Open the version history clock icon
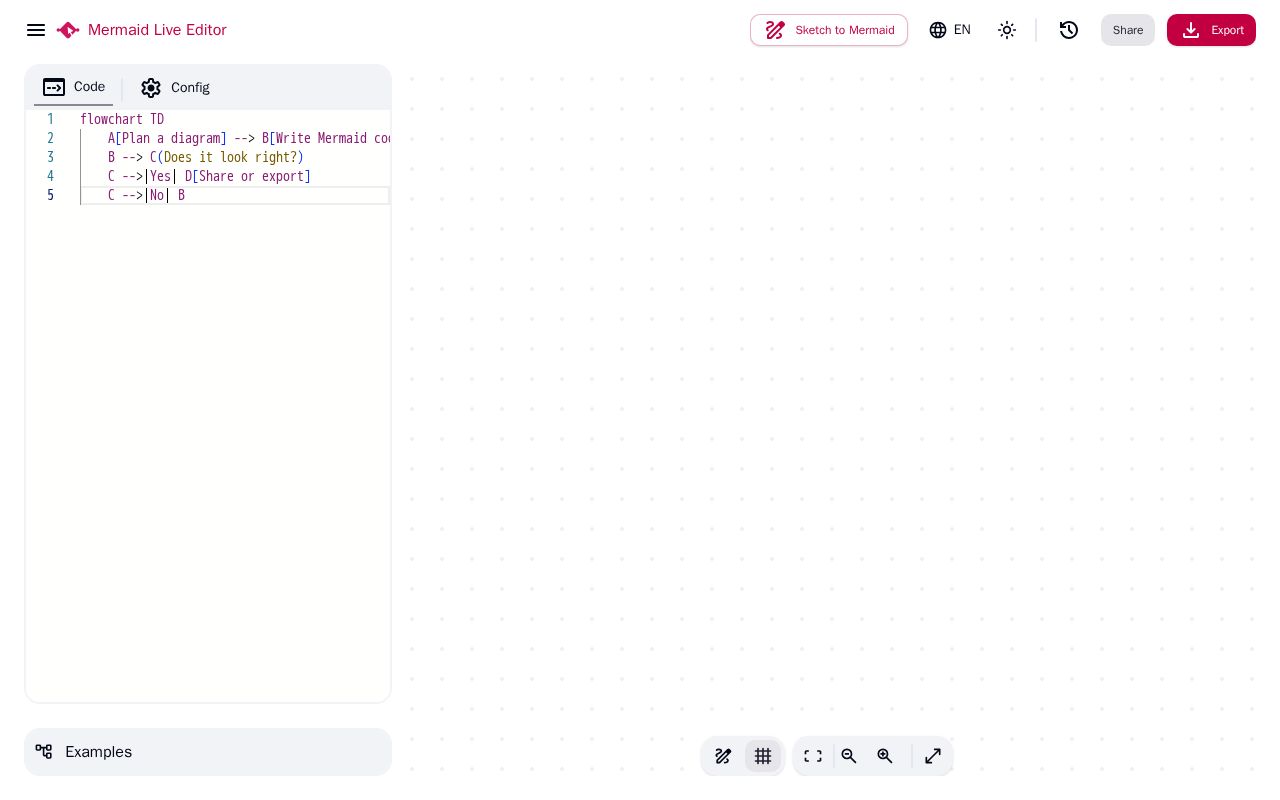 click(1069, 30)
